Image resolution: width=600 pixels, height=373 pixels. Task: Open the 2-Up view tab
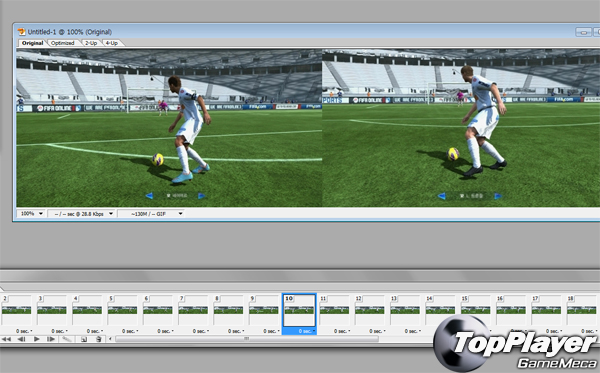(x=91, y=43)
